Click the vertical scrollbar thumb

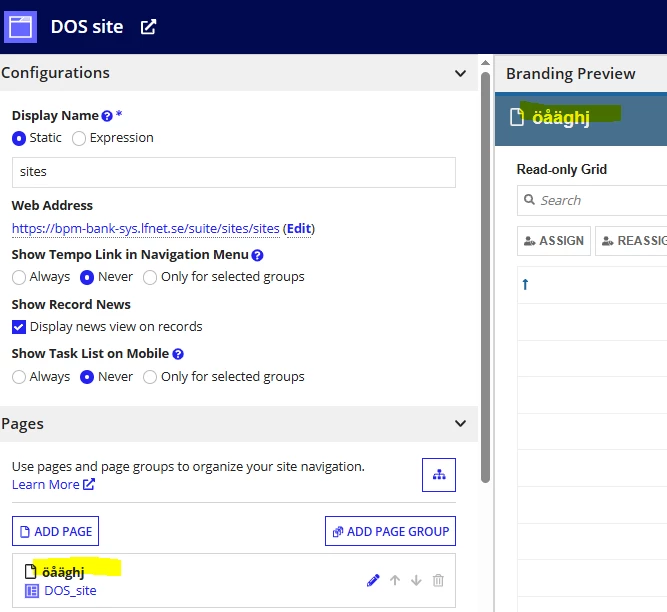[x=485, y=277]
